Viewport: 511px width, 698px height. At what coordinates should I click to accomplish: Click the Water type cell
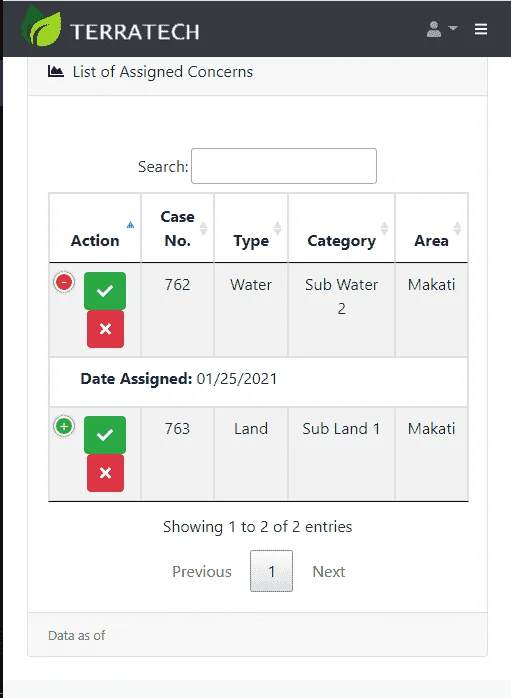click(x=251, y=309)
